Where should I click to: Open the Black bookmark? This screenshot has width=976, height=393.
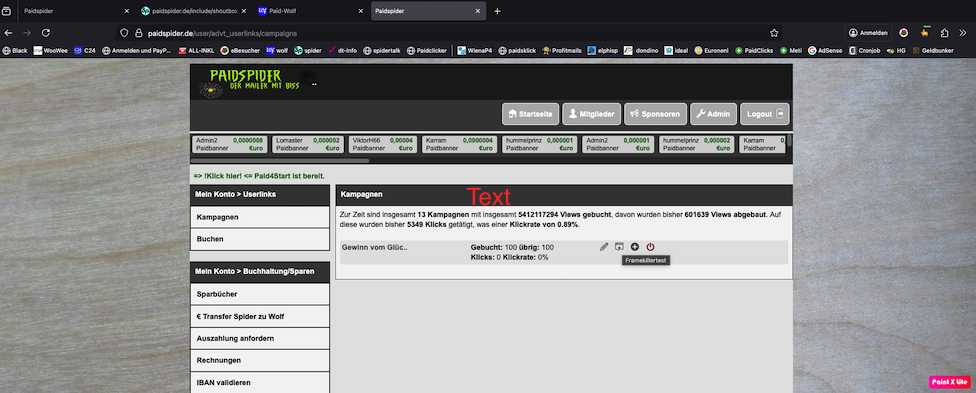tap(15, 50)
